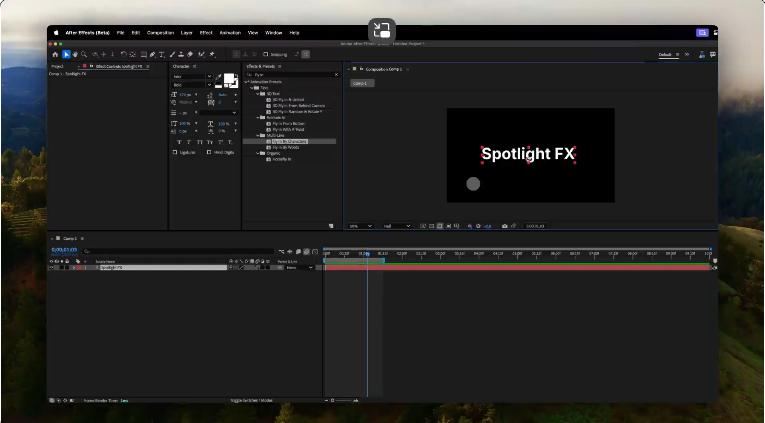This screenshot has height=423, width=765.
Task: Clear the effects search with the X
Action: pos(336,75)
